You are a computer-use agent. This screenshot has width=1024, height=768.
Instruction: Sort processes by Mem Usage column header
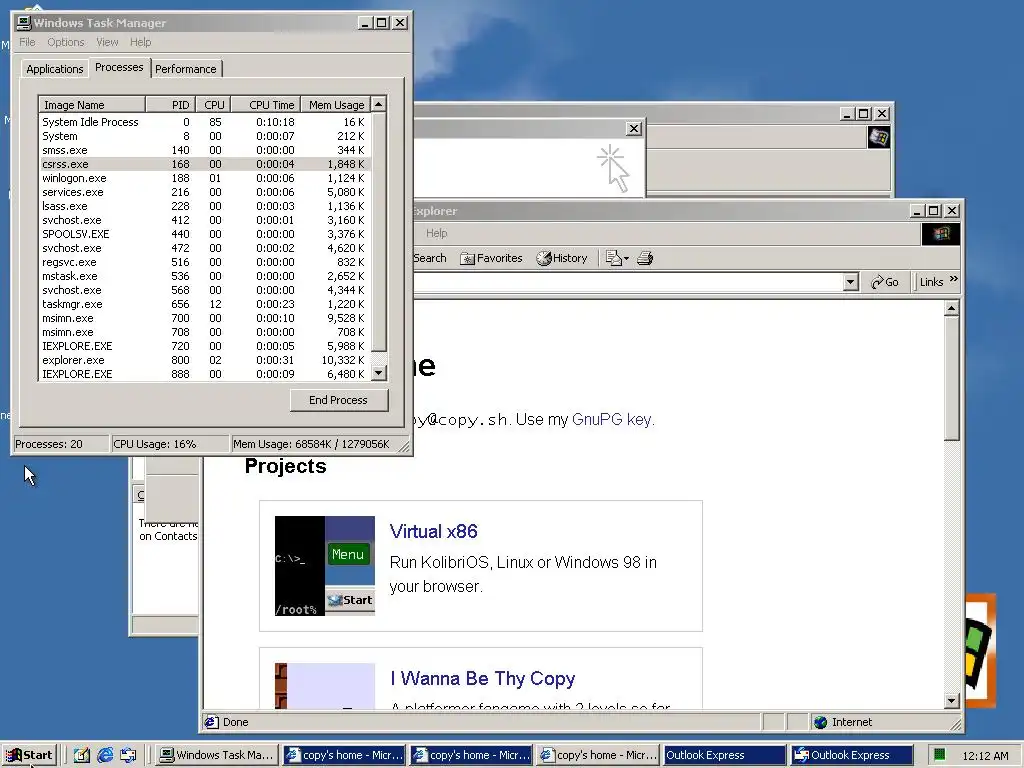(x=336, y=104)
